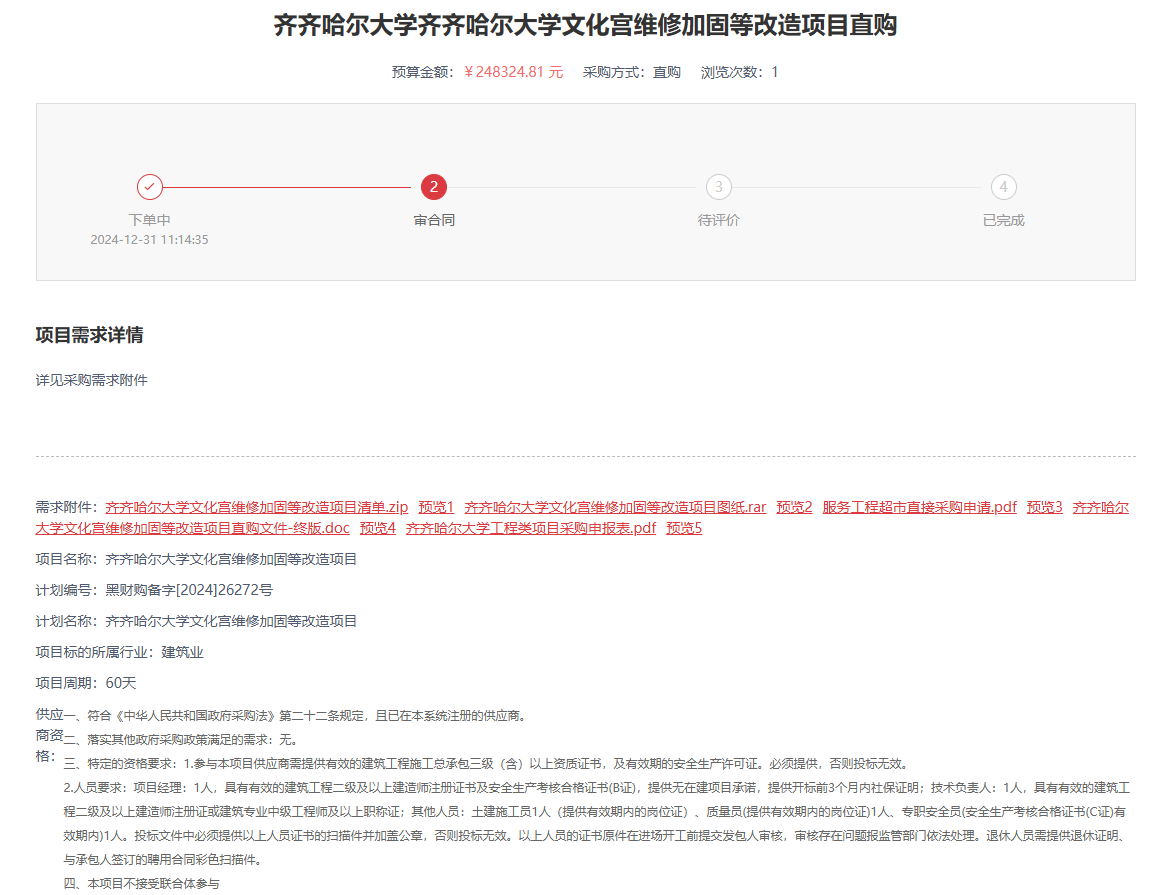Screen dimensions: 1176x895
Task: Select the 待评价 step label
Action: click(x=718, y=220)
